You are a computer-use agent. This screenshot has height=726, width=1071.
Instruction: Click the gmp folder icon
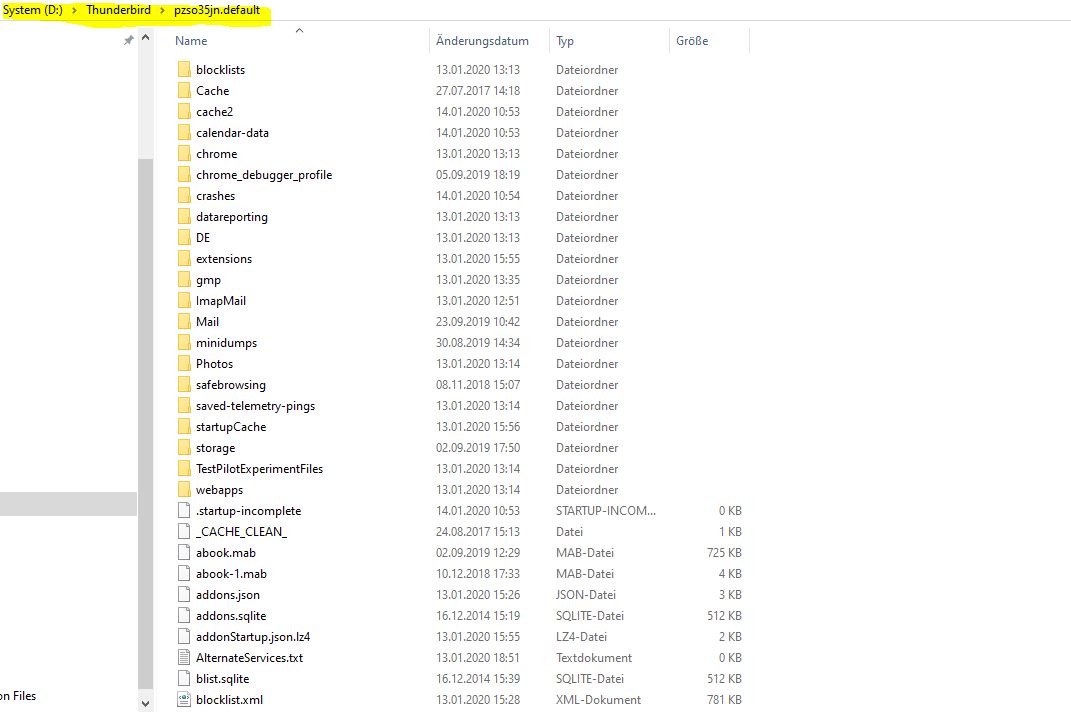[184, 279]
